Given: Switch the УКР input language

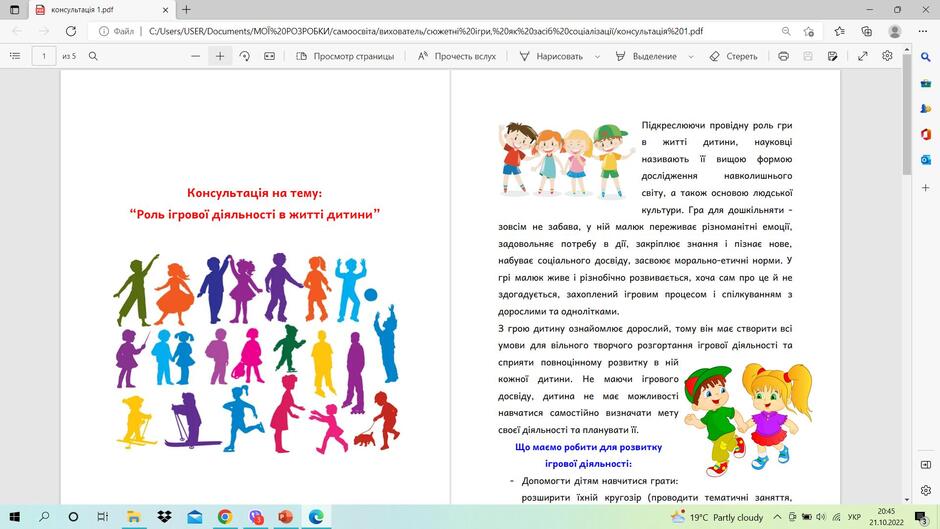Looking at the screenshot, I should click(x=854, y=517).
